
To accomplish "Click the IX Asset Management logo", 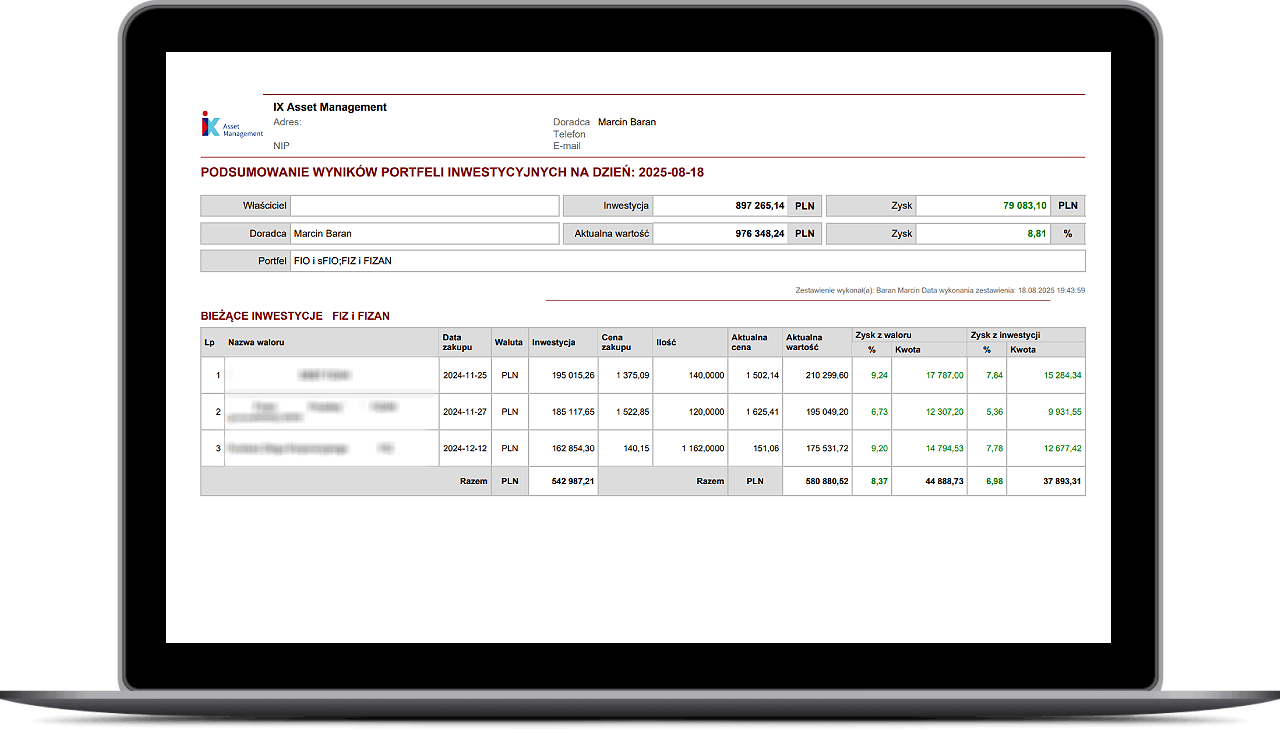I will point(230,125).
